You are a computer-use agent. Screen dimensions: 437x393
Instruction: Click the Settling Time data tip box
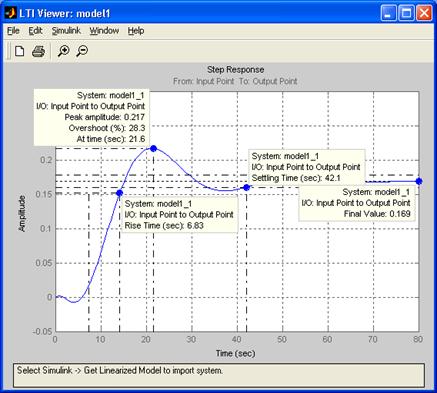(307, 167)
